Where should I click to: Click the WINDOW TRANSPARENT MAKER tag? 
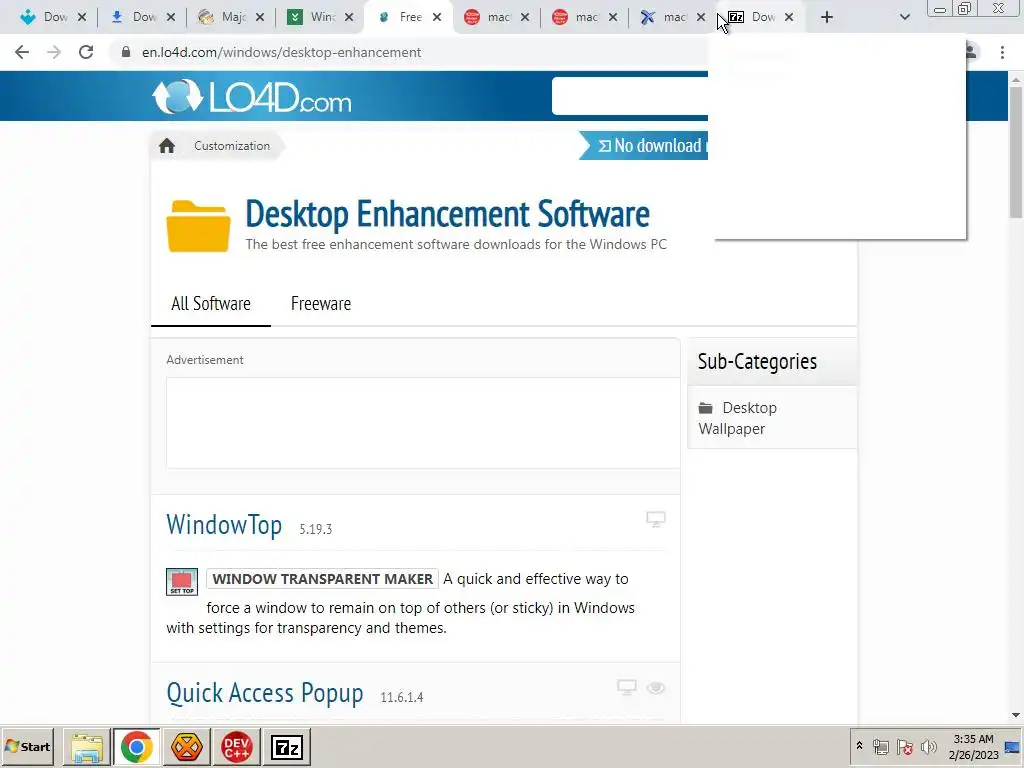(323, 579)
